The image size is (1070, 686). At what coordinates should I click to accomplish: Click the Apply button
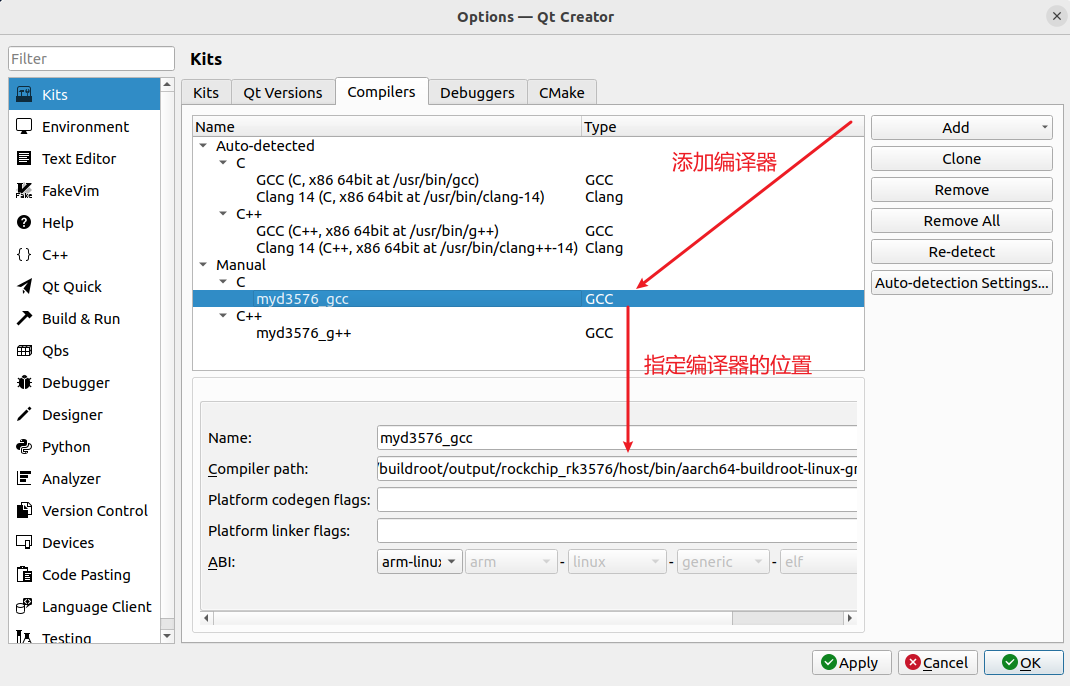point(851,663)
